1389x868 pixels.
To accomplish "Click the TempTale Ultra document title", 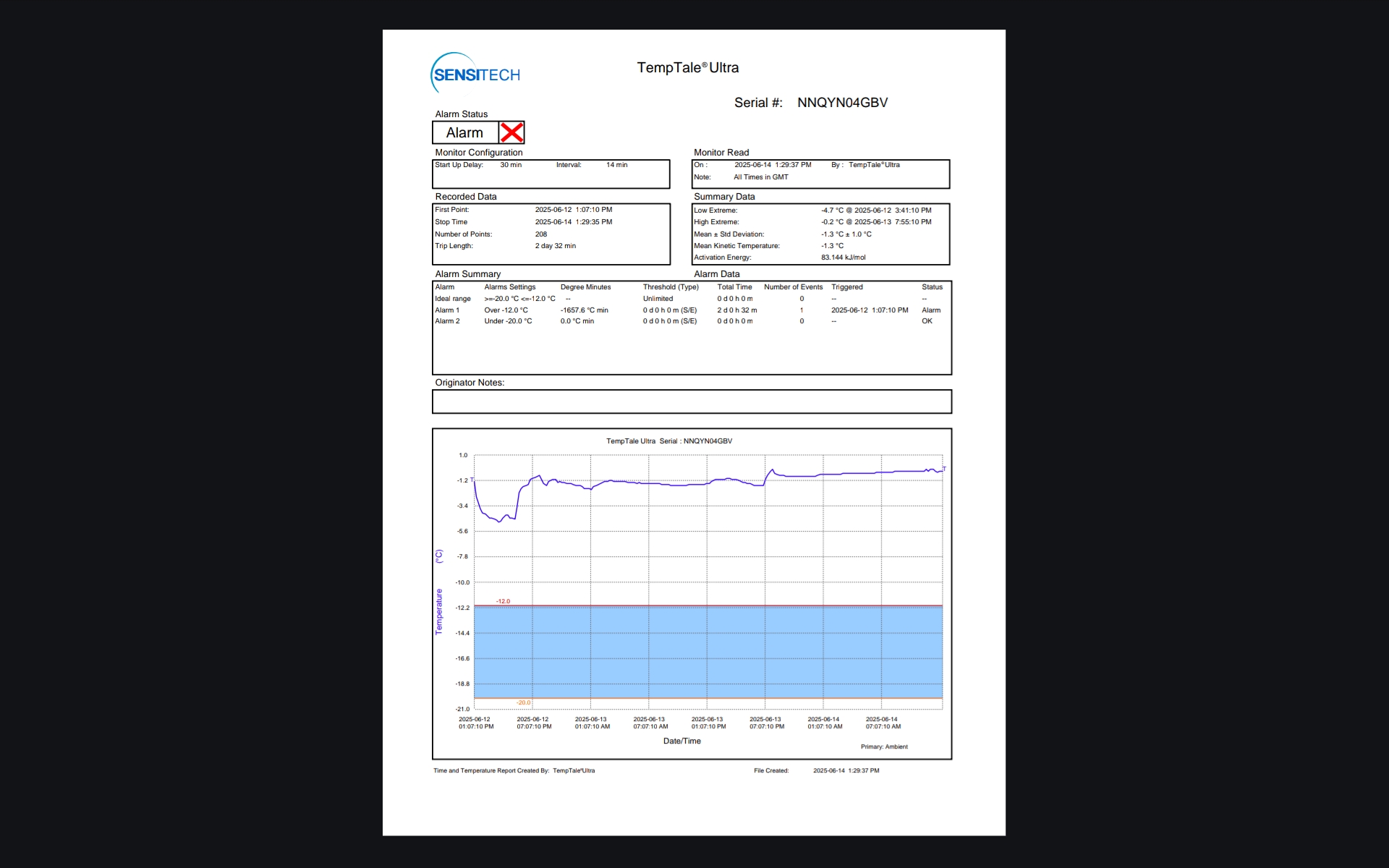I will tap(687, 67).
